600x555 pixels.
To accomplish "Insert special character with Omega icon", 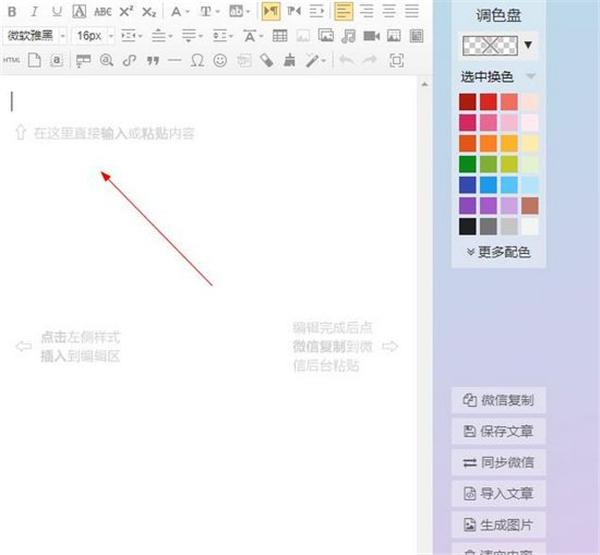I will pyautogui.click(x=197, y=60).
